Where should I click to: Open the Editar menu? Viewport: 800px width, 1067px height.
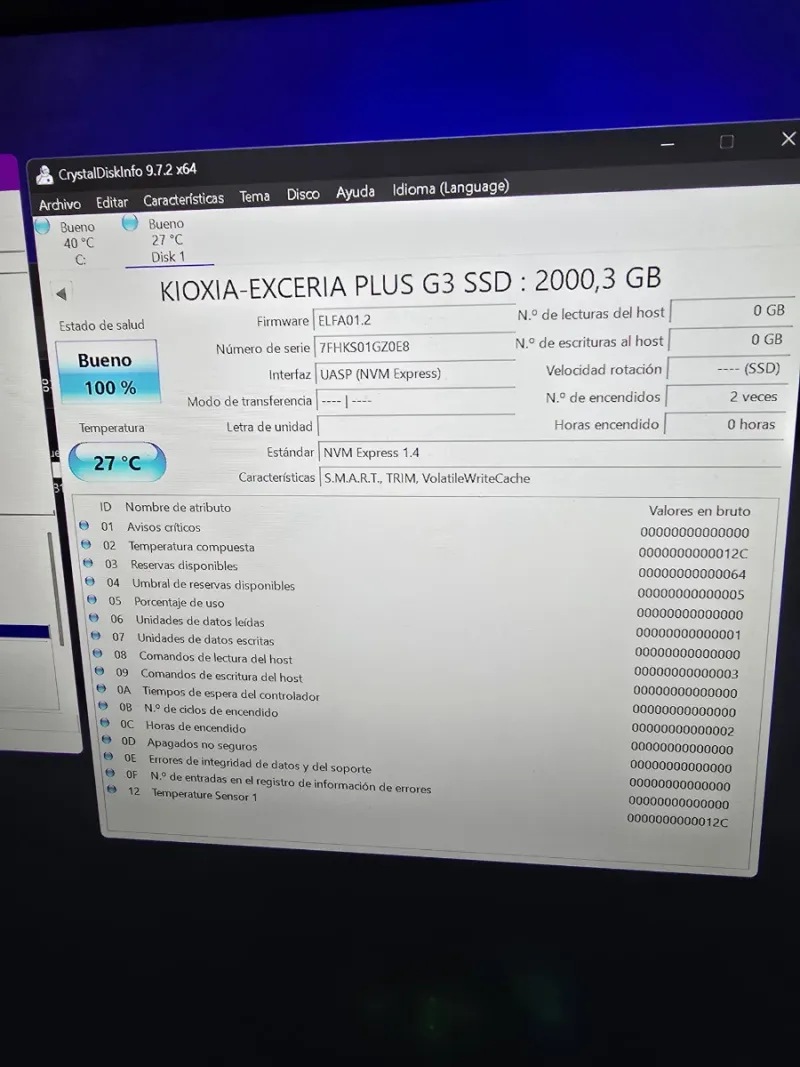click(x=112, y=202)
